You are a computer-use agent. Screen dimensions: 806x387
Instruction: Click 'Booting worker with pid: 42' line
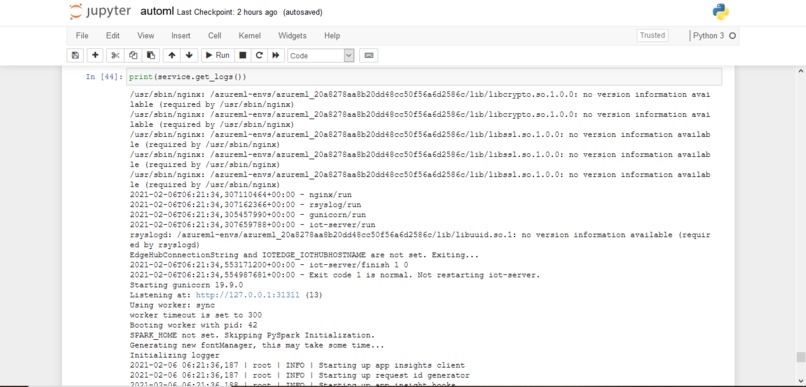pyautogui.click(x=194, y=325)
